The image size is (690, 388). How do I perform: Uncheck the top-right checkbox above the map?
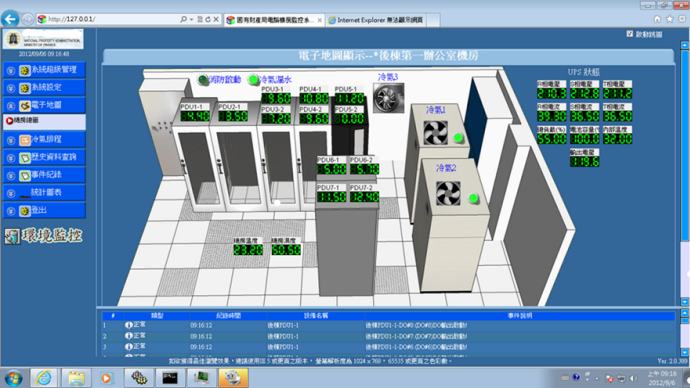pos(630,34)
